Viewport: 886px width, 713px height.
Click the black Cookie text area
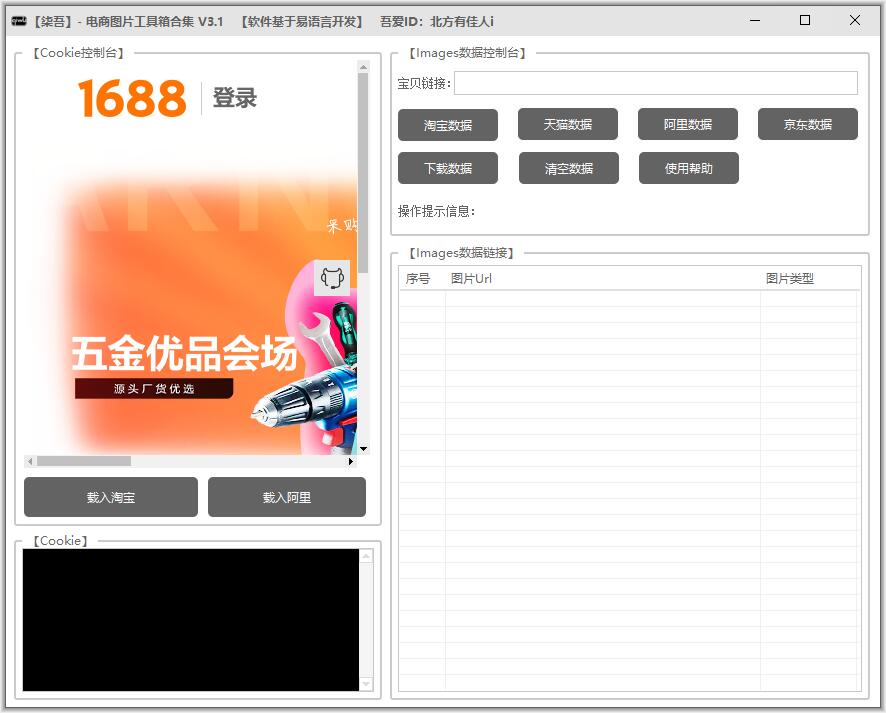point(190,620)
